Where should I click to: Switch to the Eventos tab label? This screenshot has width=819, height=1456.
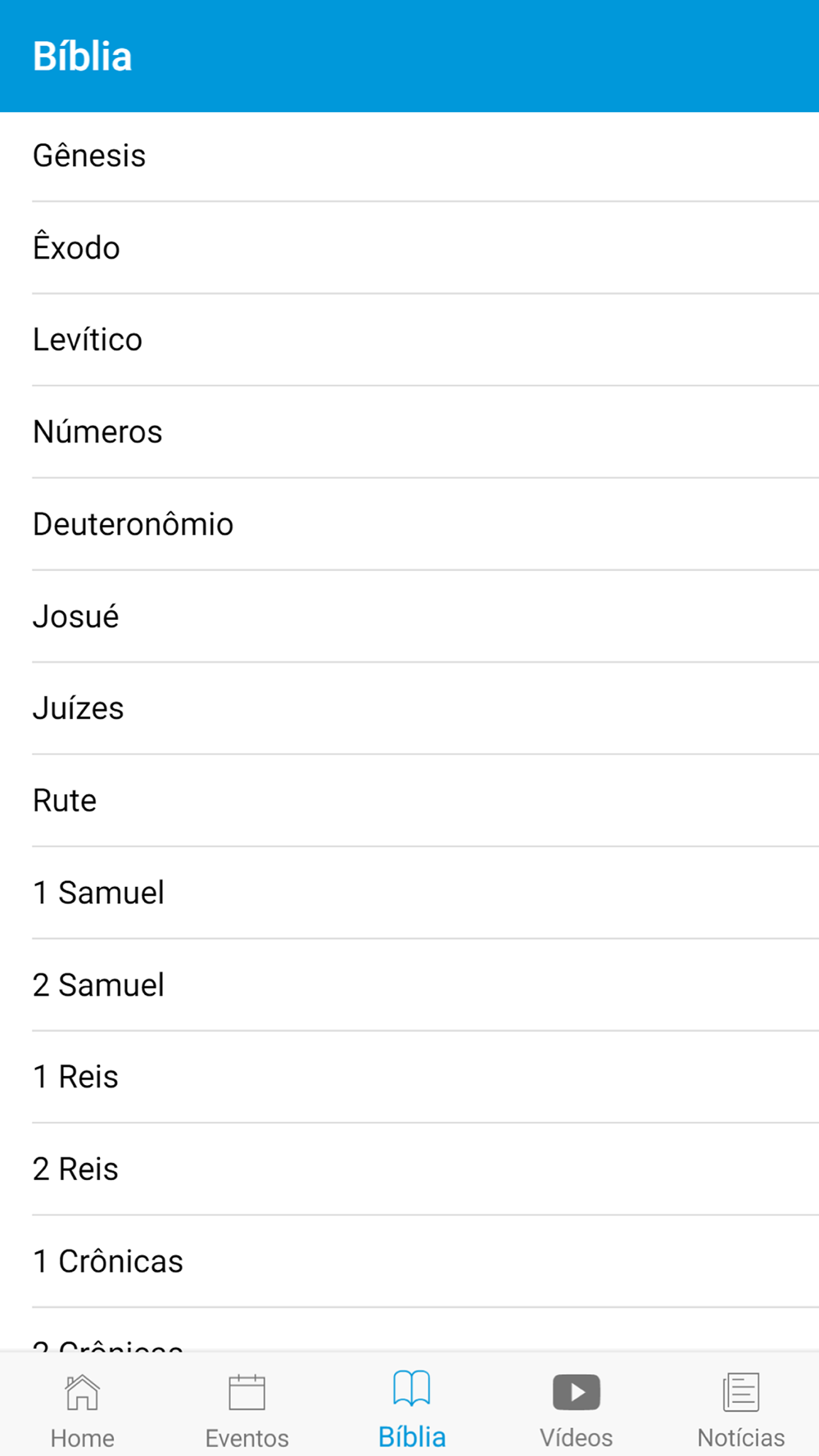pyautogui.click(x=247, y=1438)
